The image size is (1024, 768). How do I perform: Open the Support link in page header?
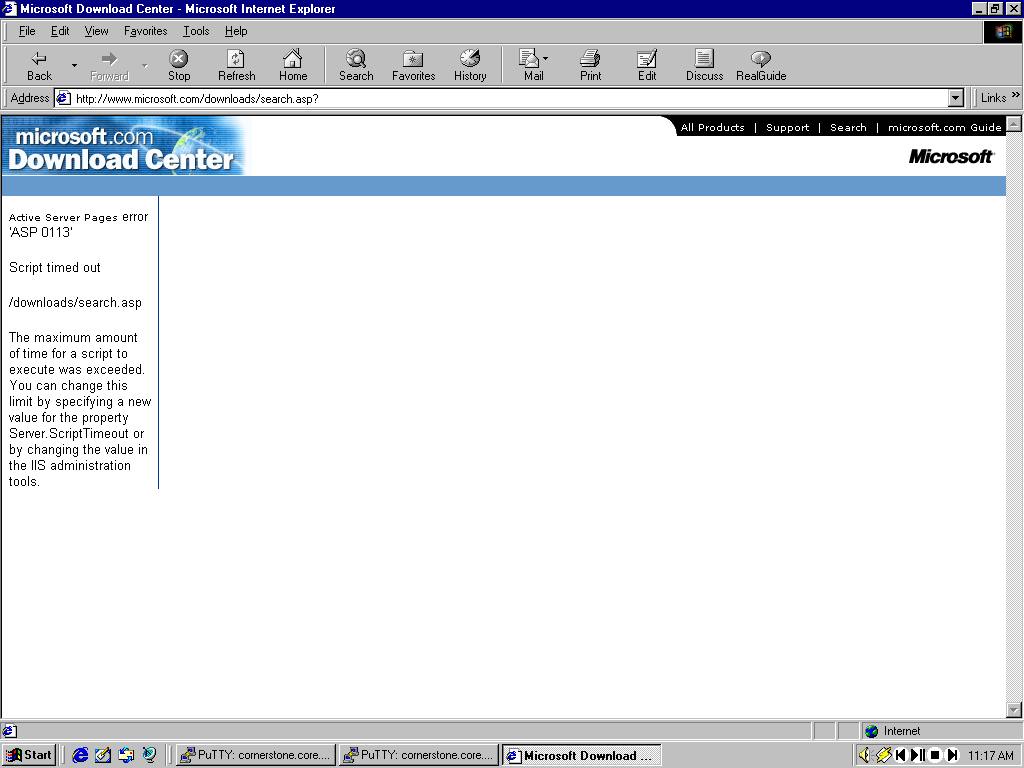787,128
